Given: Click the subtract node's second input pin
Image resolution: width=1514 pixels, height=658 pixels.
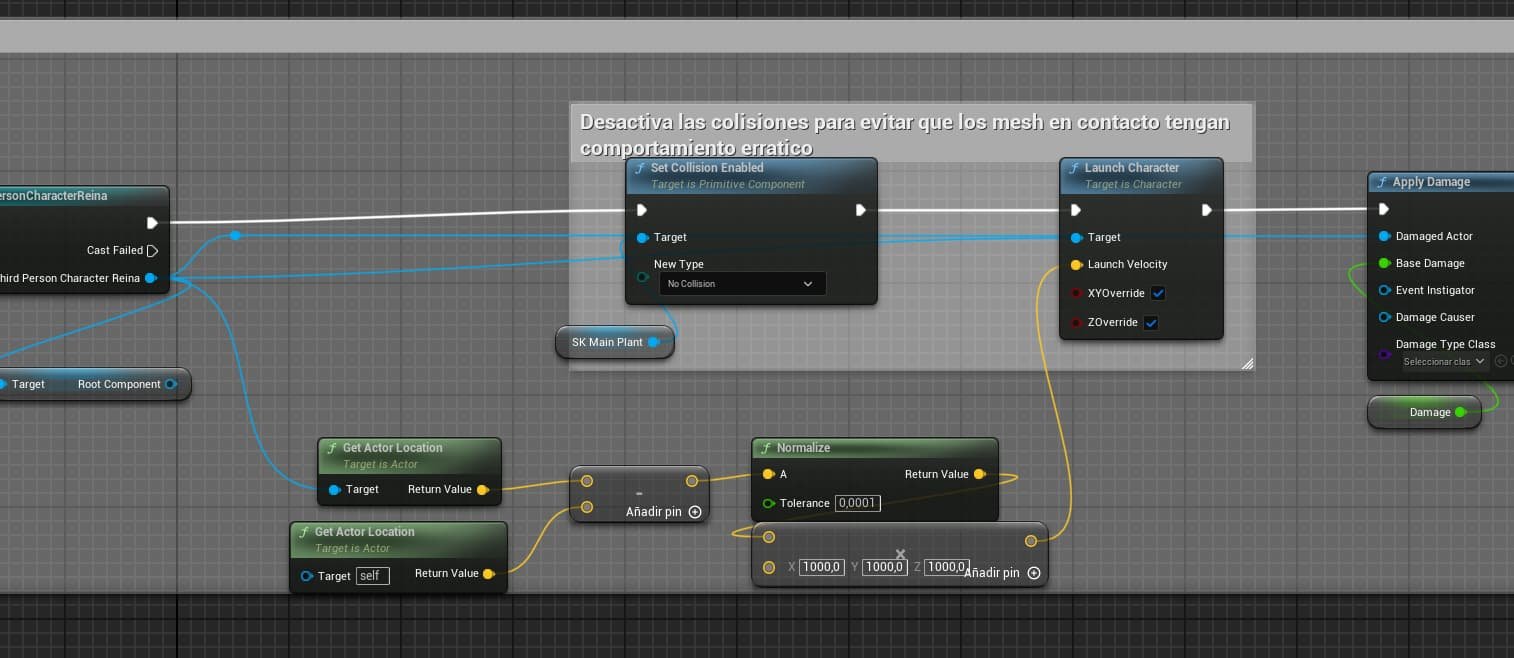Looking at the screenshot, I should point(586,507).
